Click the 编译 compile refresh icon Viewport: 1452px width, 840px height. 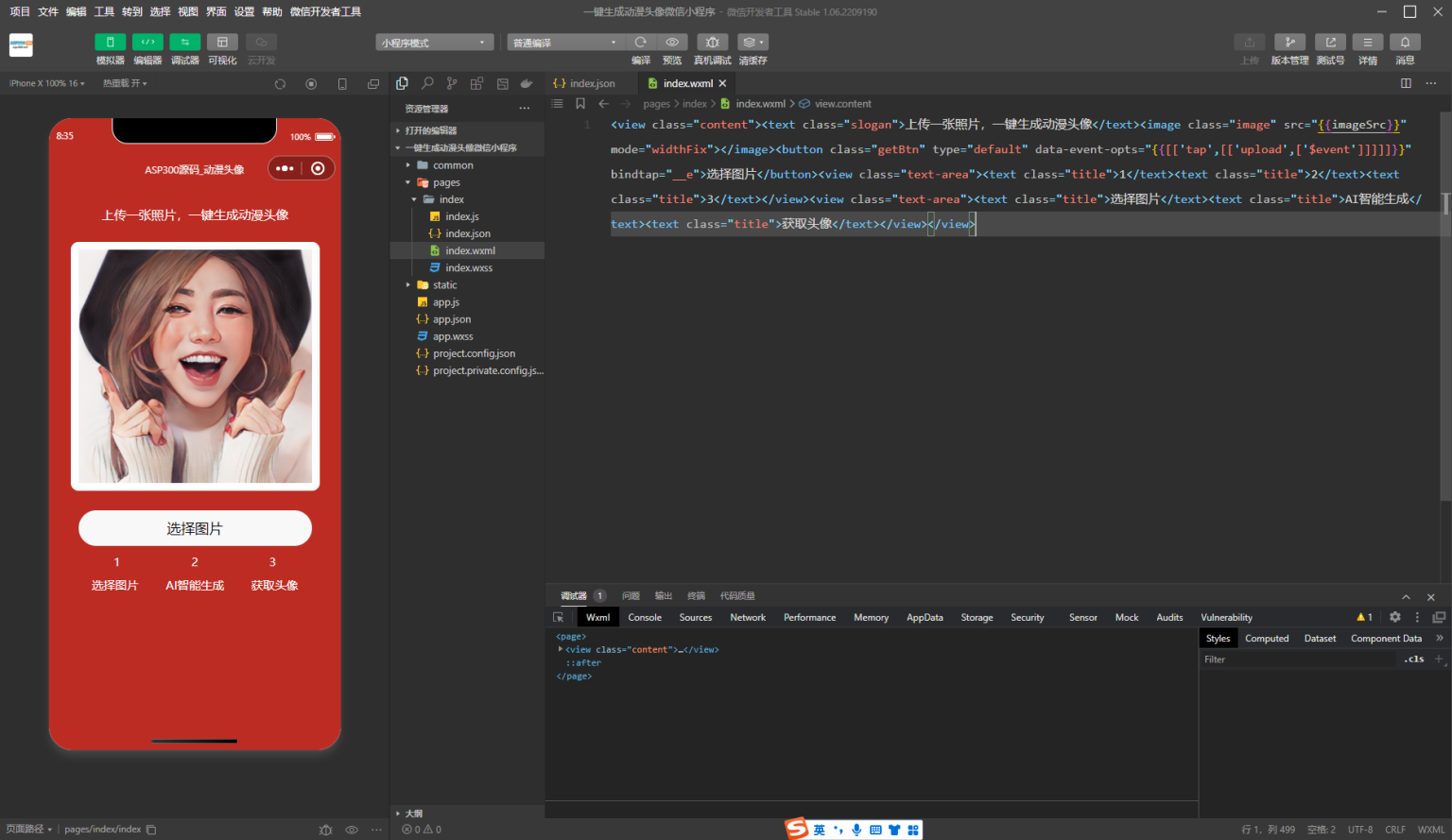click(x=641, y=43)
